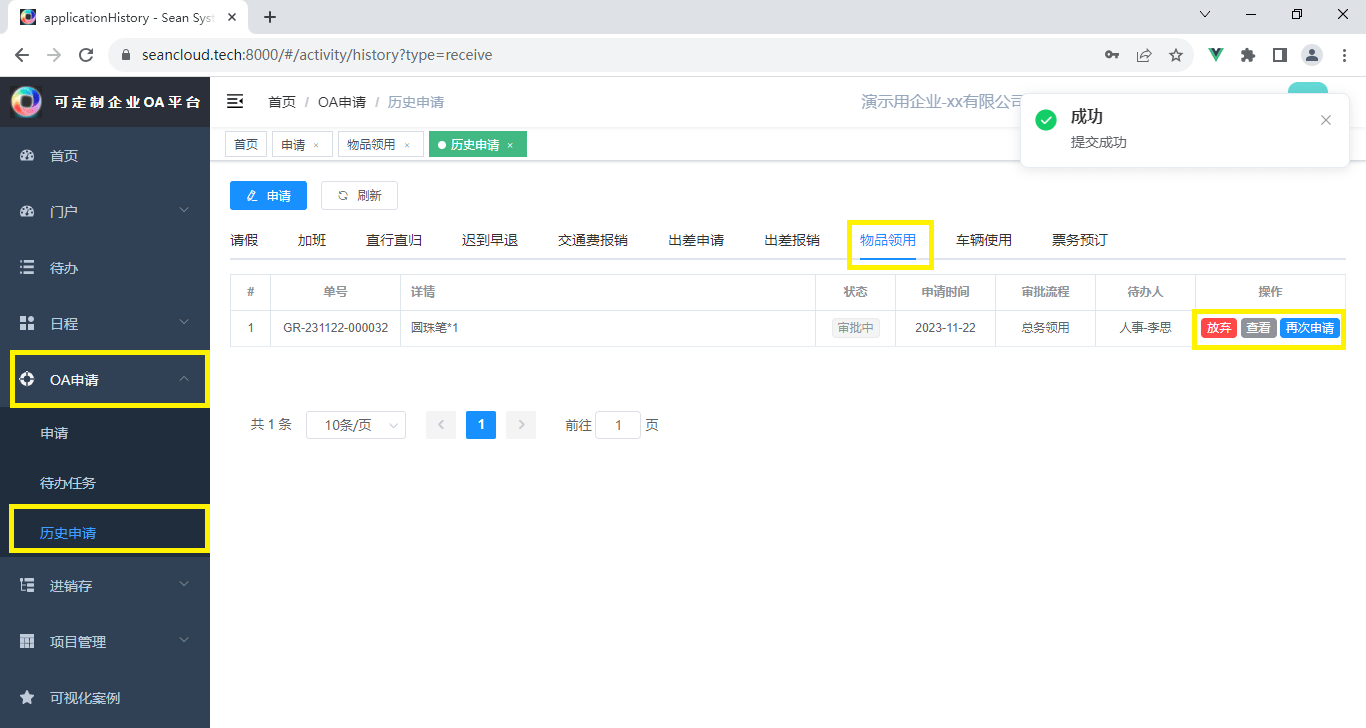Click browser back arrow

click(22, 55)
